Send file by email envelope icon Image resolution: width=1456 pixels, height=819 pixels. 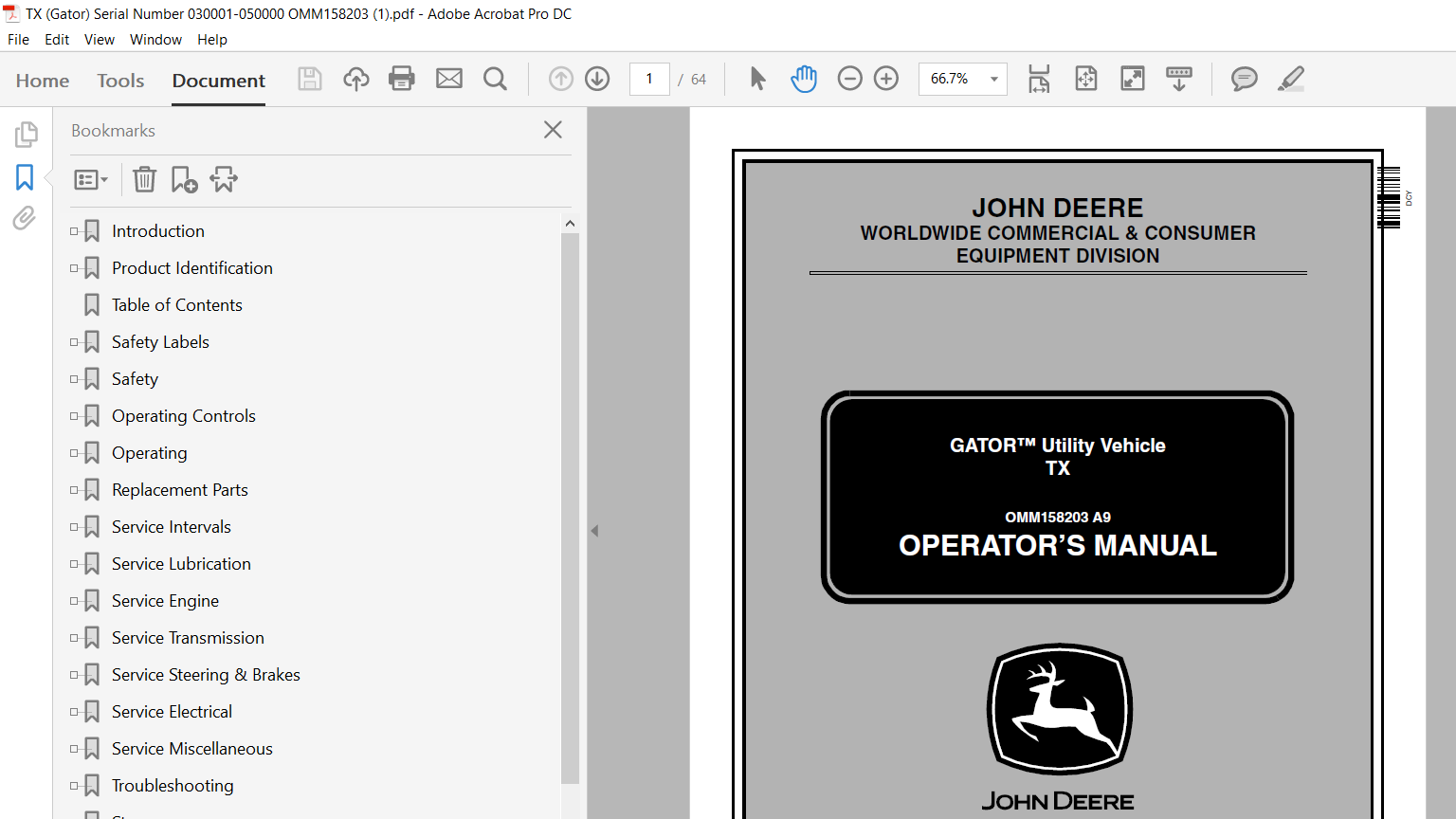tap(449, 79)
